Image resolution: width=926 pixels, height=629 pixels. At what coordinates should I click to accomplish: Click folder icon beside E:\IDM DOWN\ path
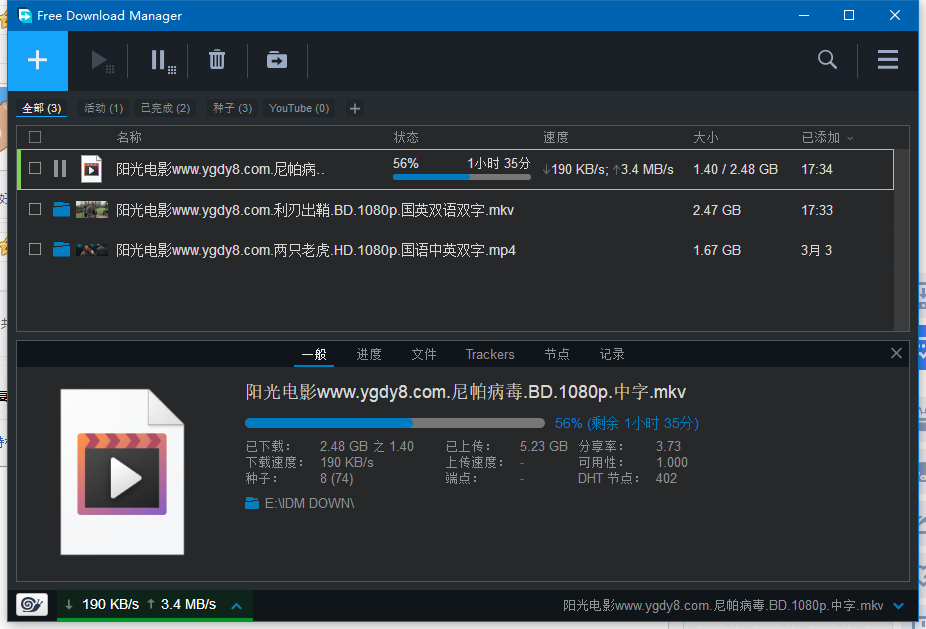252,503
